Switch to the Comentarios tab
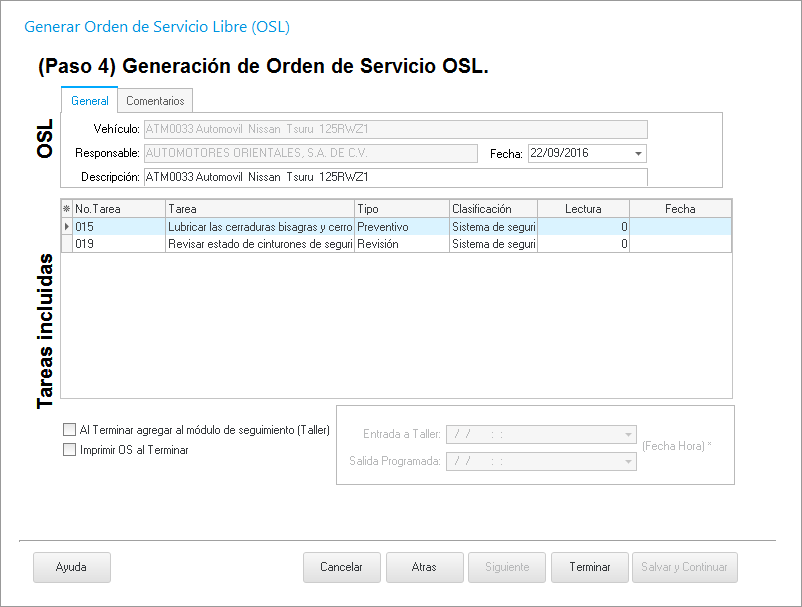Screen dimensions: 802x607 coord(155,101)
